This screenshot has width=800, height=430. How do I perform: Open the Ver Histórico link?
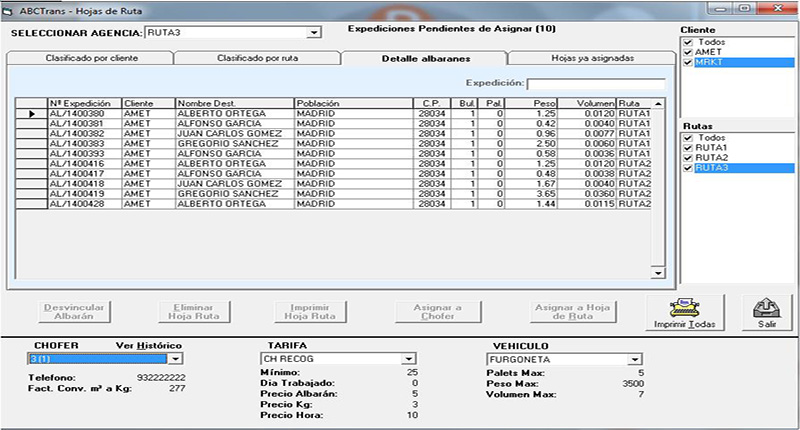pyautogui.click(x=148, y=345)
